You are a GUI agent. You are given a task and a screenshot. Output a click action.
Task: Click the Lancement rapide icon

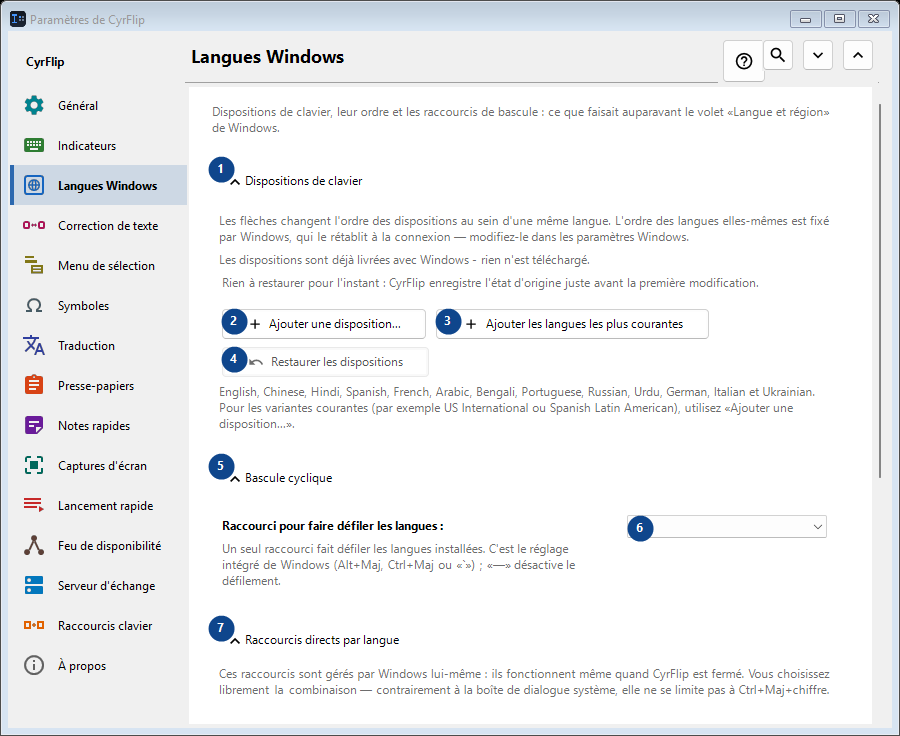pos(34,505)
